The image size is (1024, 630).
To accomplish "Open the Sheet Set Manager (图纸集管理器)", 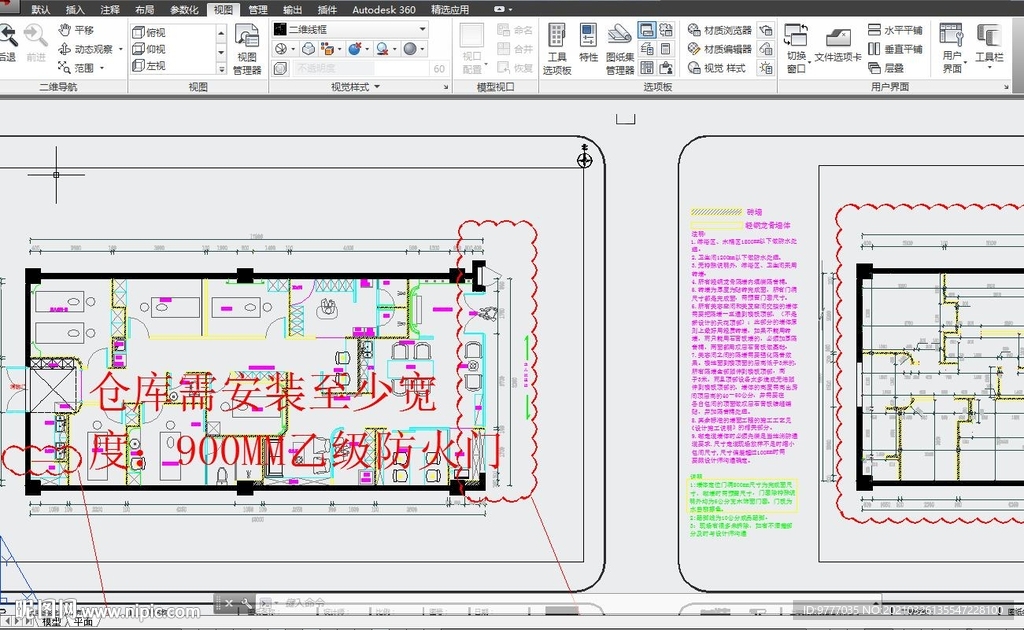I will pyautogui.click(x=620, y=48).
